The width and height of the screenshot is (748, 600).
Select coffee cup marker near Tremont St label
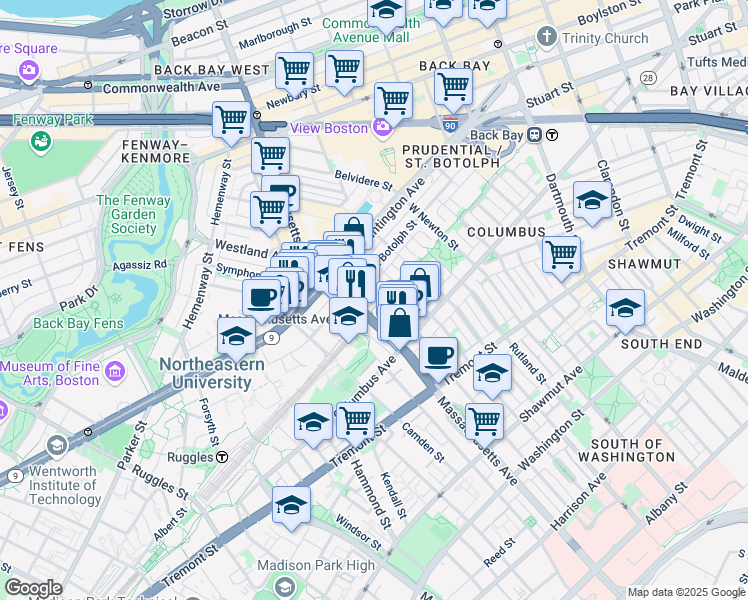(x=438, y=358)
